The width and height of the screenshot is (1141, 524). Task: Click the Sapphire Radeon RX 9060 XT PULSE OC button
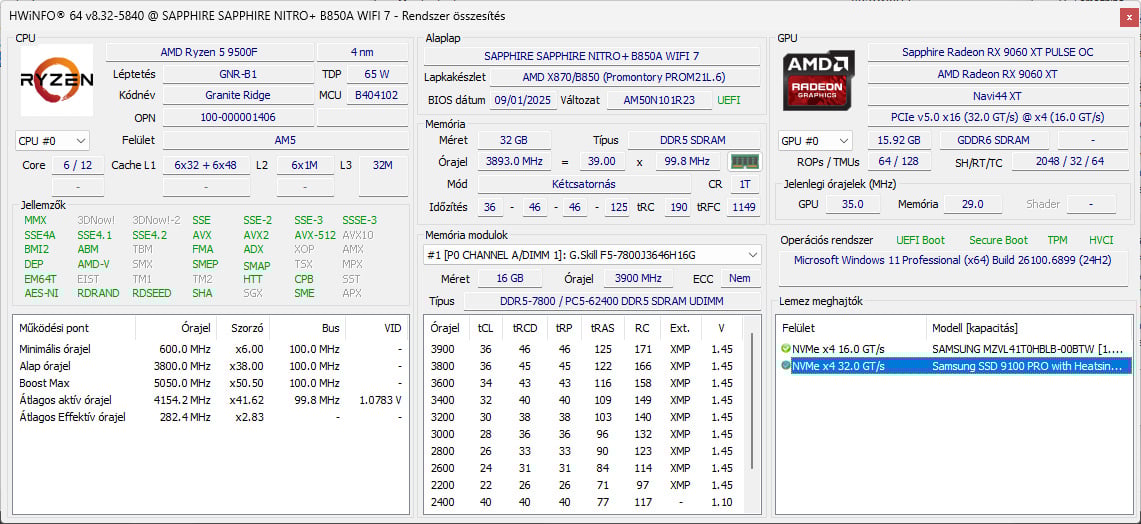997,52
